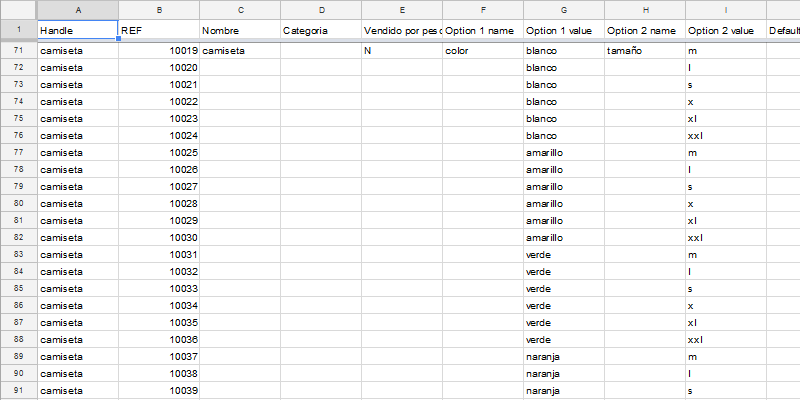Click 'verde' in row 88
This screenshot has height=400, width=800.
[564, 339]
